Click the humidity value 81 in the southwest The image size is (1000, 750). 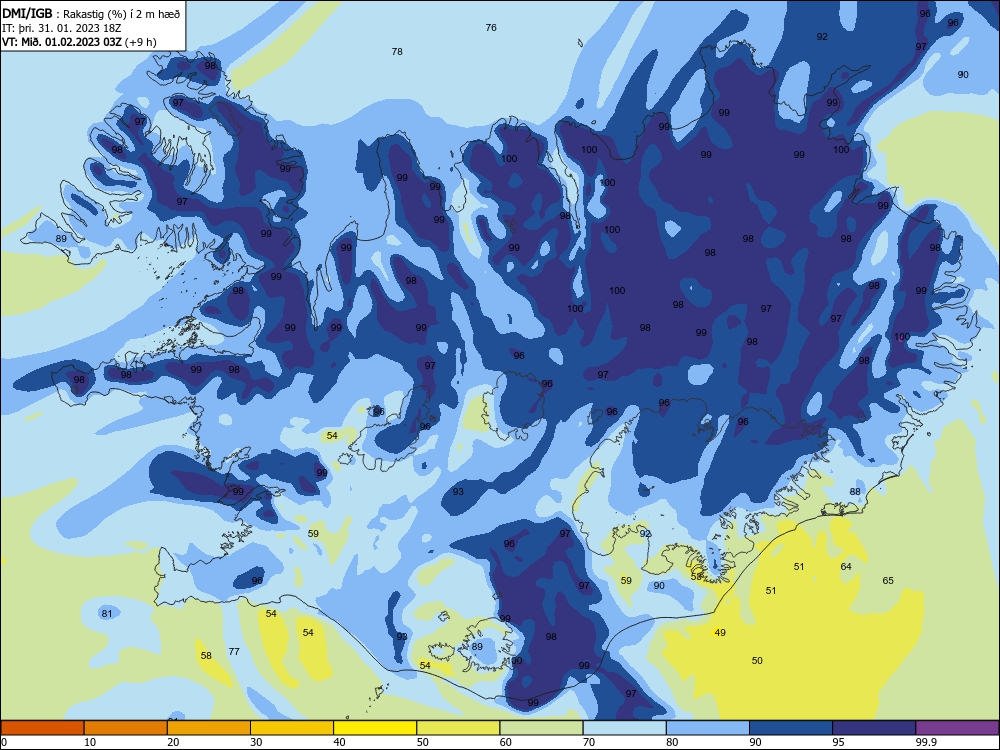[x=107, y=614]
